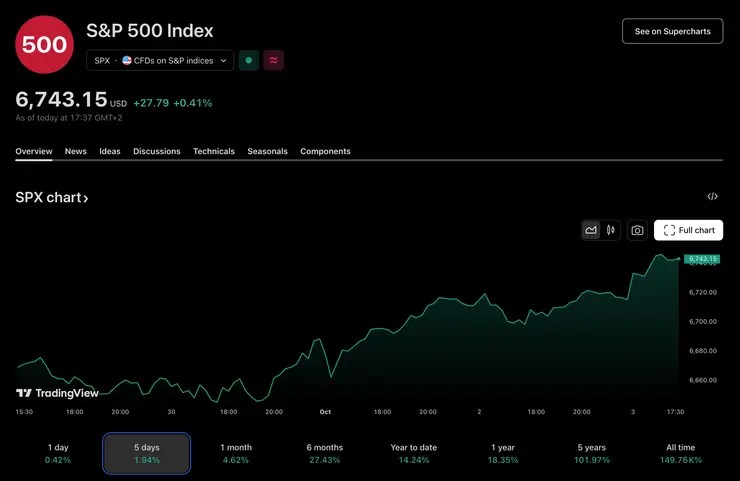Switch to the Components tab
Screen dimensions: 740x481
(325, 151)
